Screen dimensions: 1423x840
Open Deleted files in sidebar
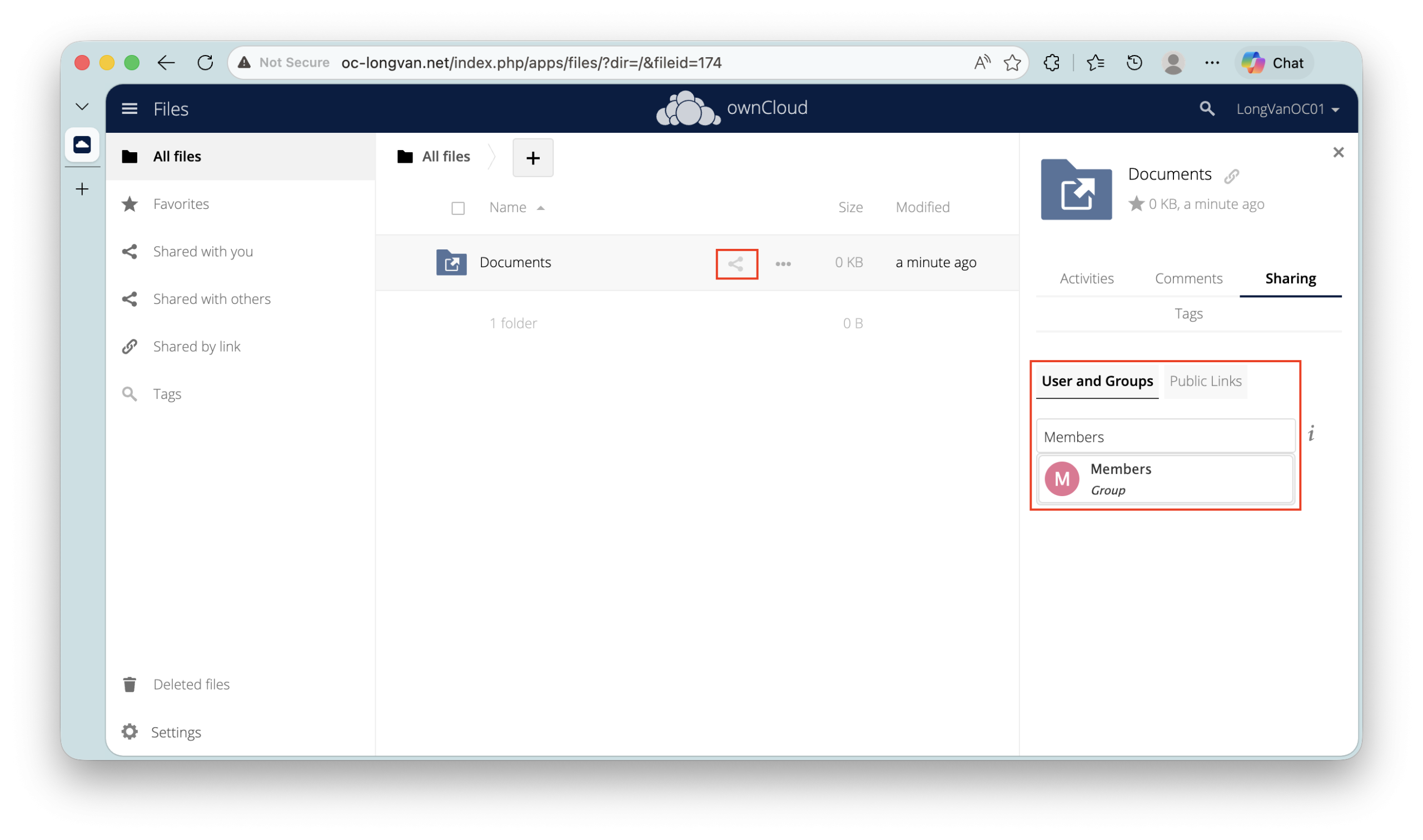point(191,684)
